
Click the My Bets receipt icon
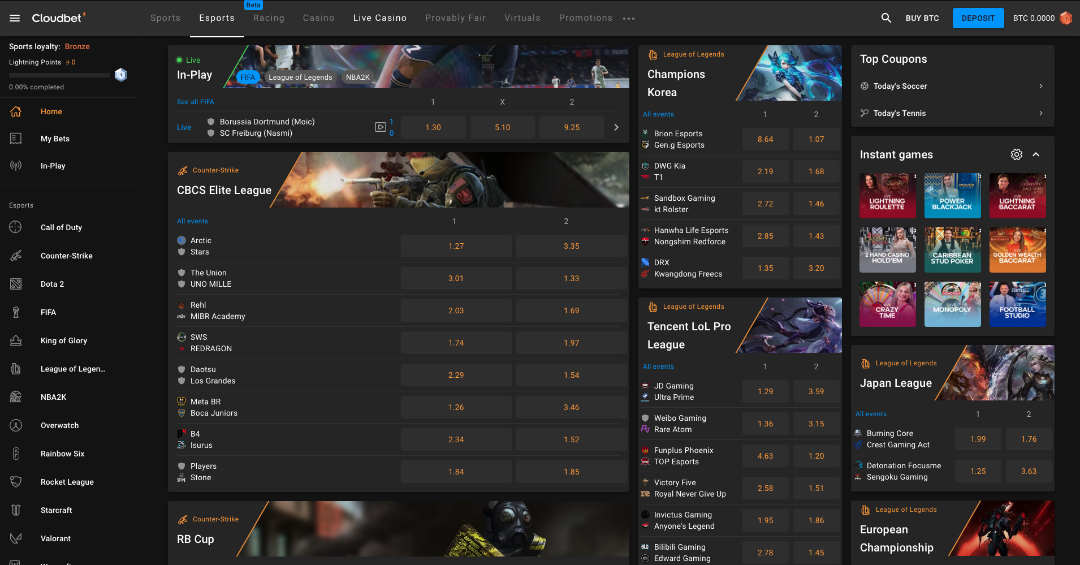coord(16,138)
